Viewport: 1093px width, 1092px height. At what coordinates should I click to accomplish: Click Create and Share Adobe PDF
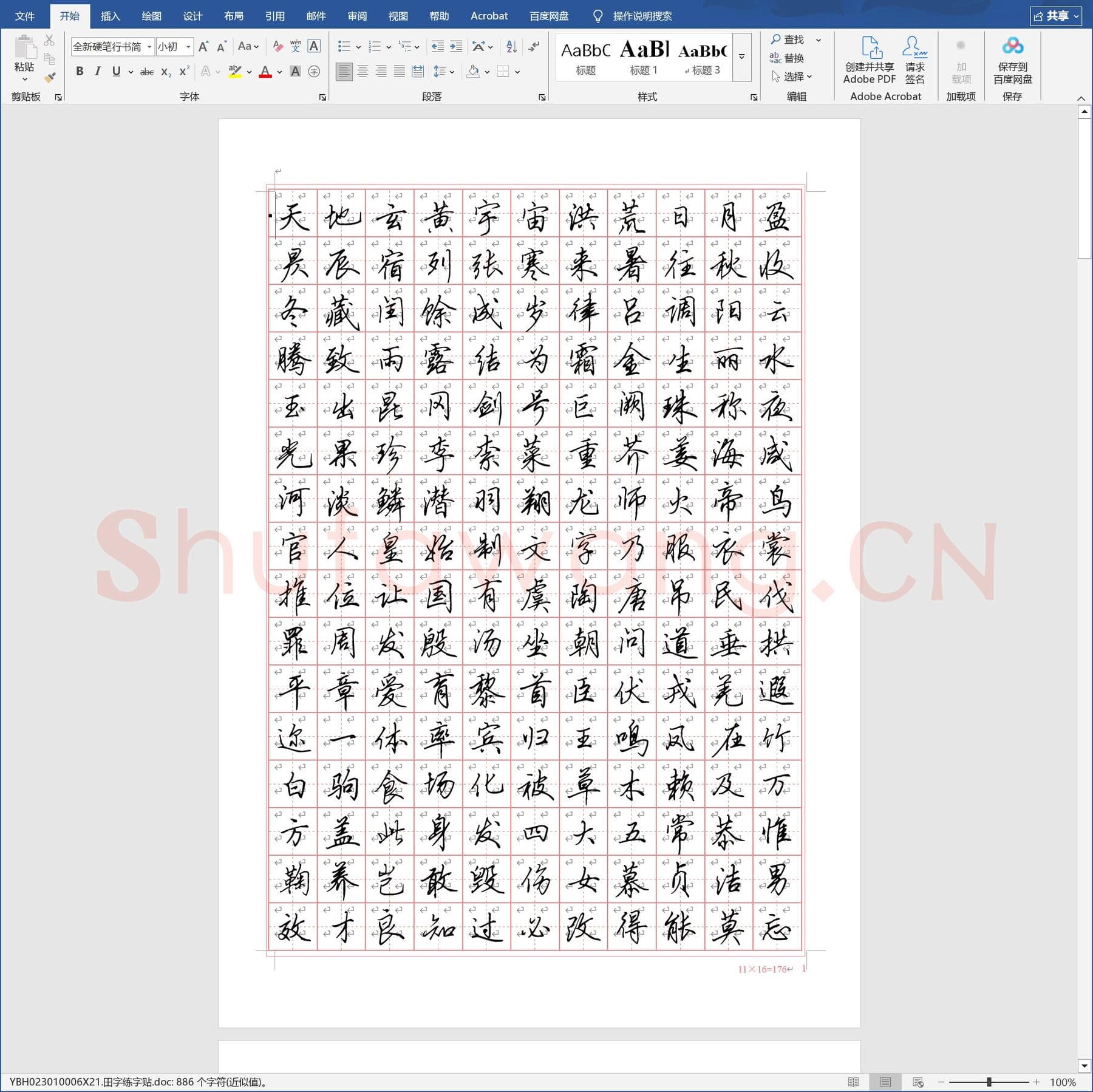[x=870, y=60]
